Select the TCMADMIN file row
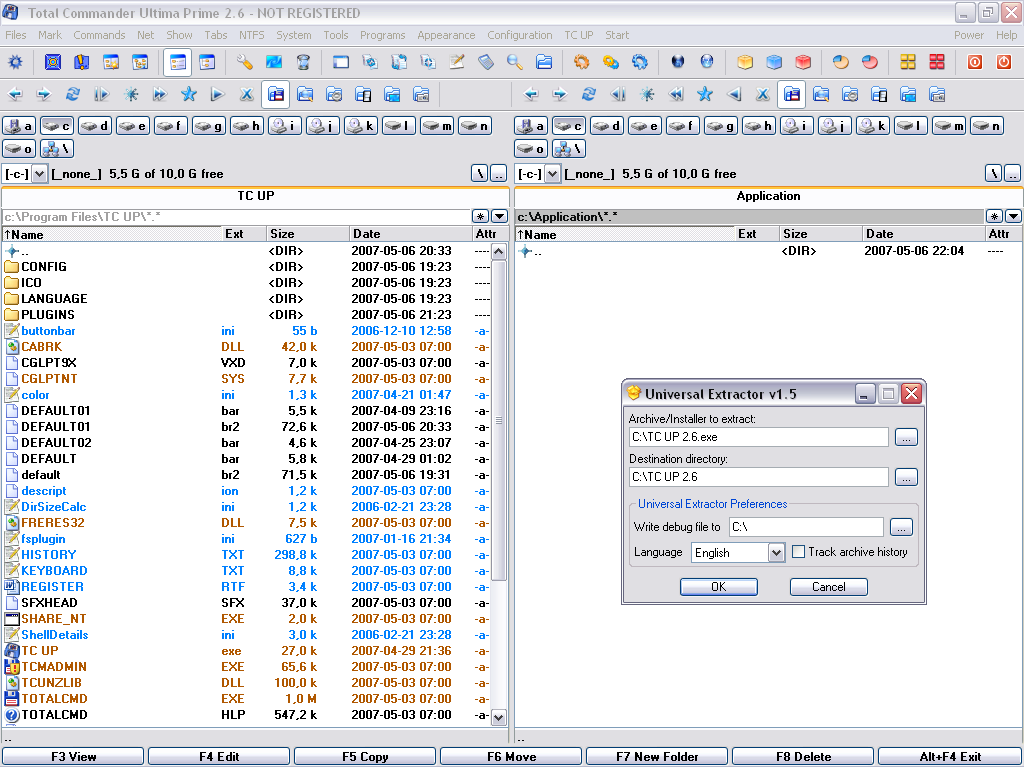This screenshot has height=768, width=1024. [247, 667]
